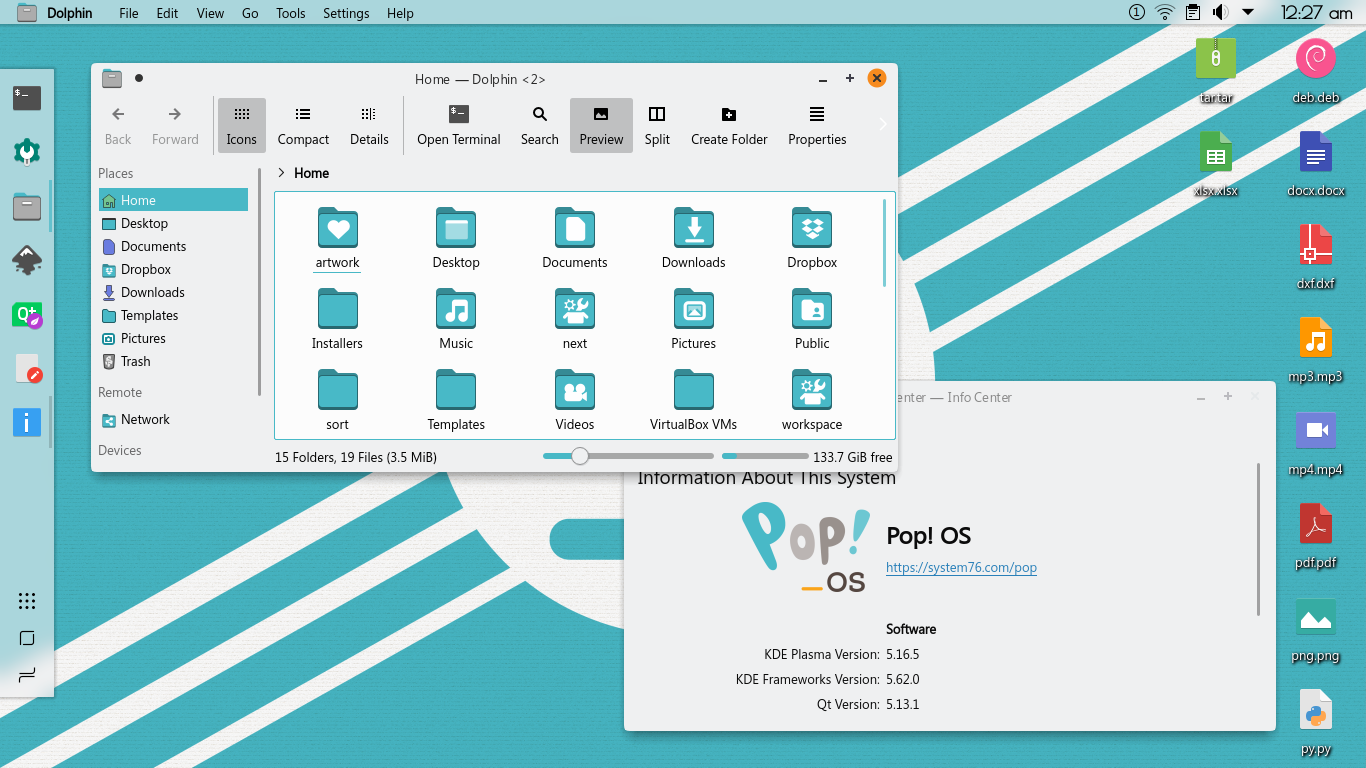Open Terminal from the Dolphin toolbar
This screenshot has height=768, width=1366.
click(459, 125)
